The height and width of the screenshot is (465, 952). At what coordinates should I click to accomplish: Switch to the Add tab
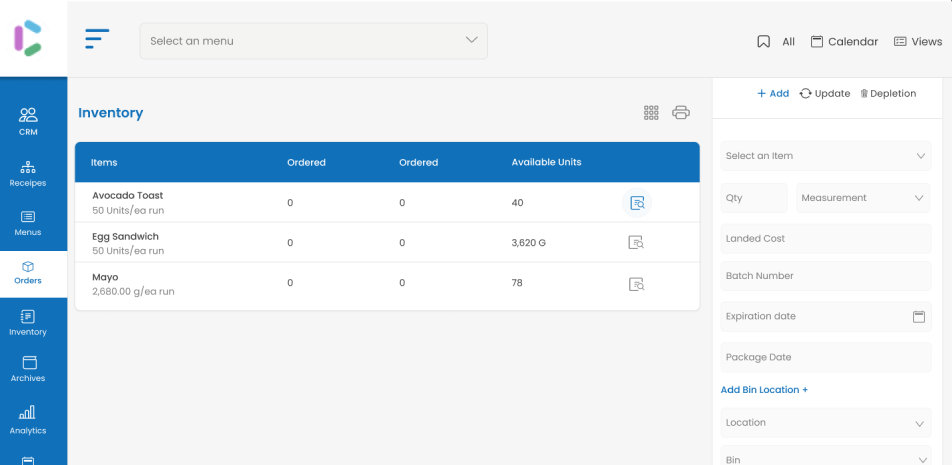pos(773,93)
